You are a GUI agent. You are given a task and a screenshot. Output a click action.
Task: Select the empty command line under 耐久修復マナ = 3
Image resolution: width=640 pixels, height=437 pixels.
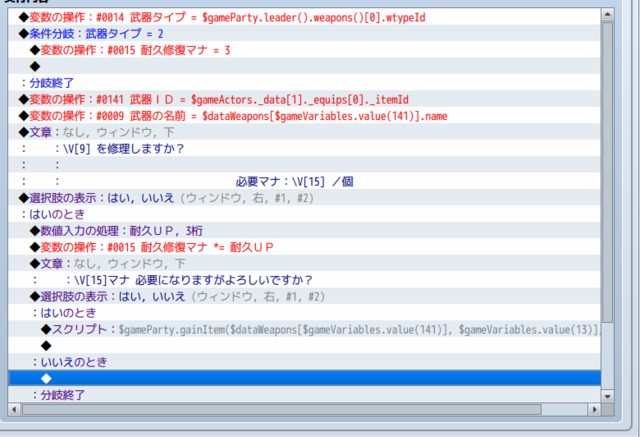coord(304,67)
